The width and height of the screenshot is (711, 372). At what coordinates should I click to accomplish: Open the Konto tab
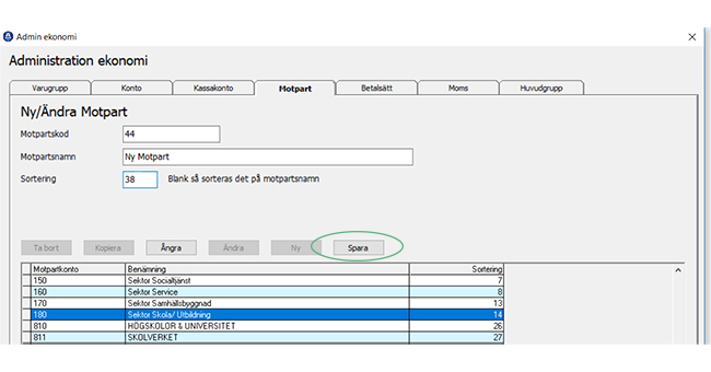pyautogui.click(x=131, y=88)
